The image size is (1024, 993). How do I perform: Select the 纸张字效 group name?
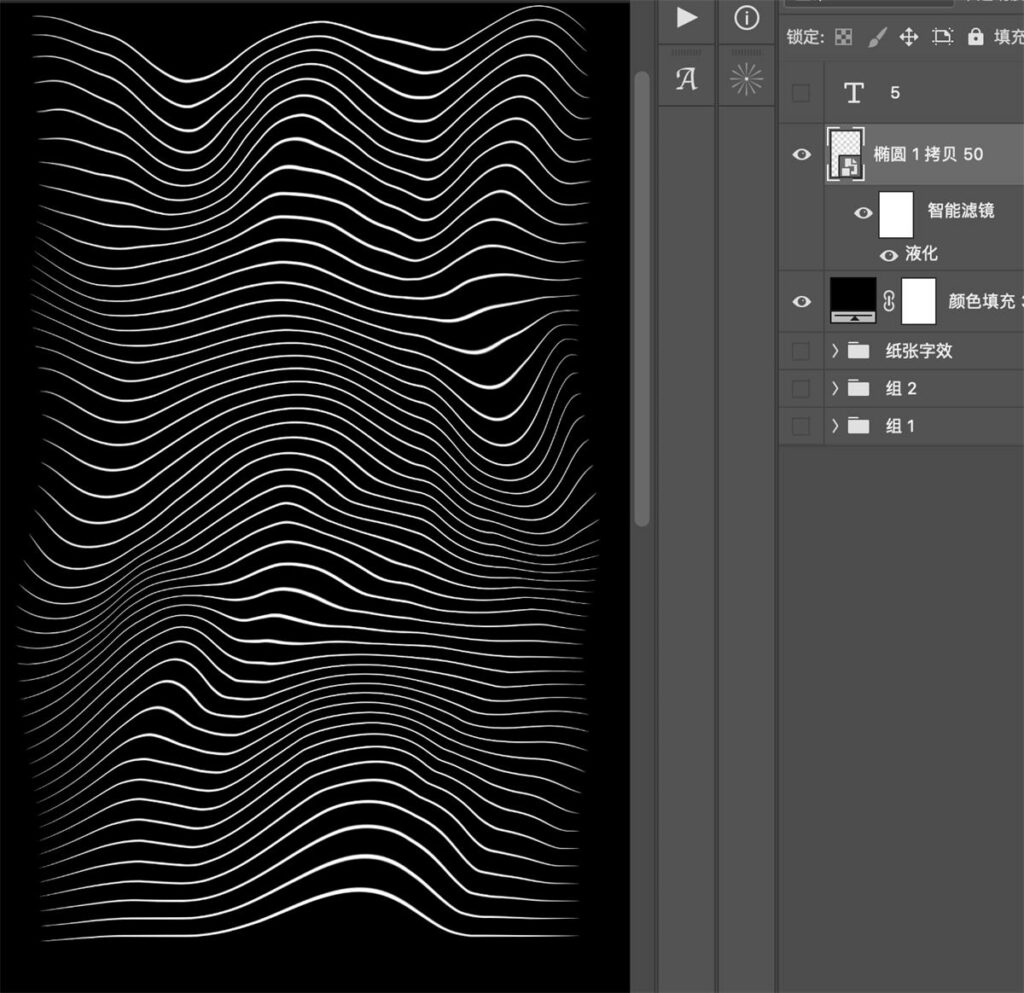tap(919, 351)
